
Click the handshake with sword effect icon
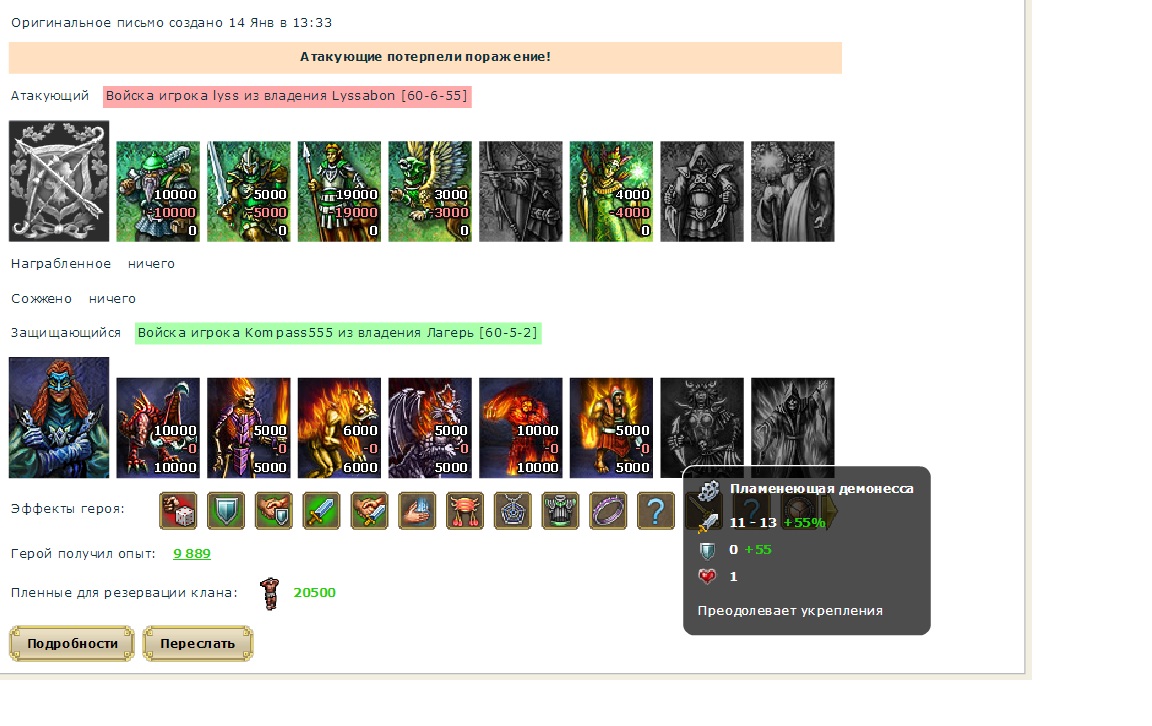click(369, 511)
